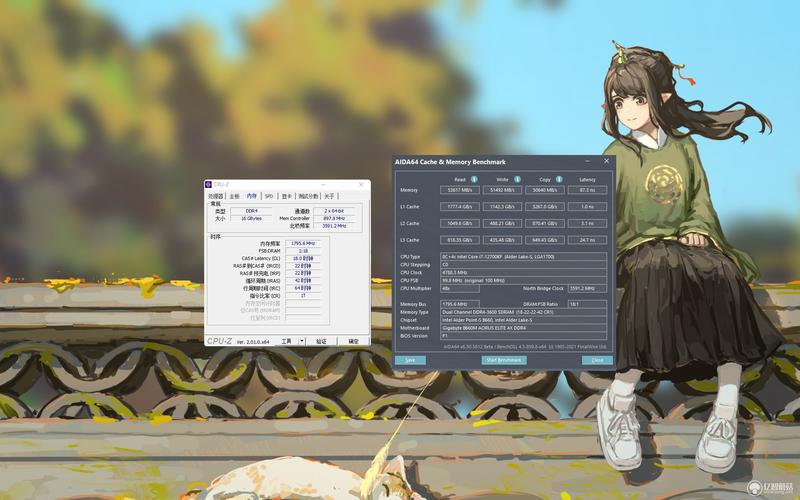Click the 指令比率 (CR) value 1T

pos(303,295)
